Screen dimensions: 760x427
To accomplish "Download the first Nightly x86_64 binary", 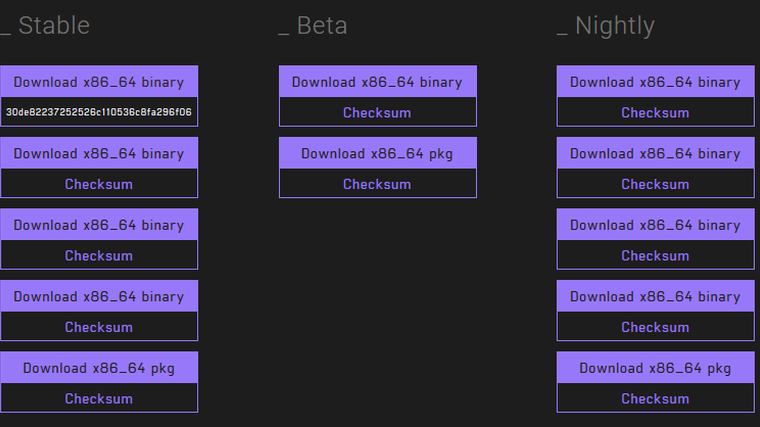I will click(x=655, y=82).
